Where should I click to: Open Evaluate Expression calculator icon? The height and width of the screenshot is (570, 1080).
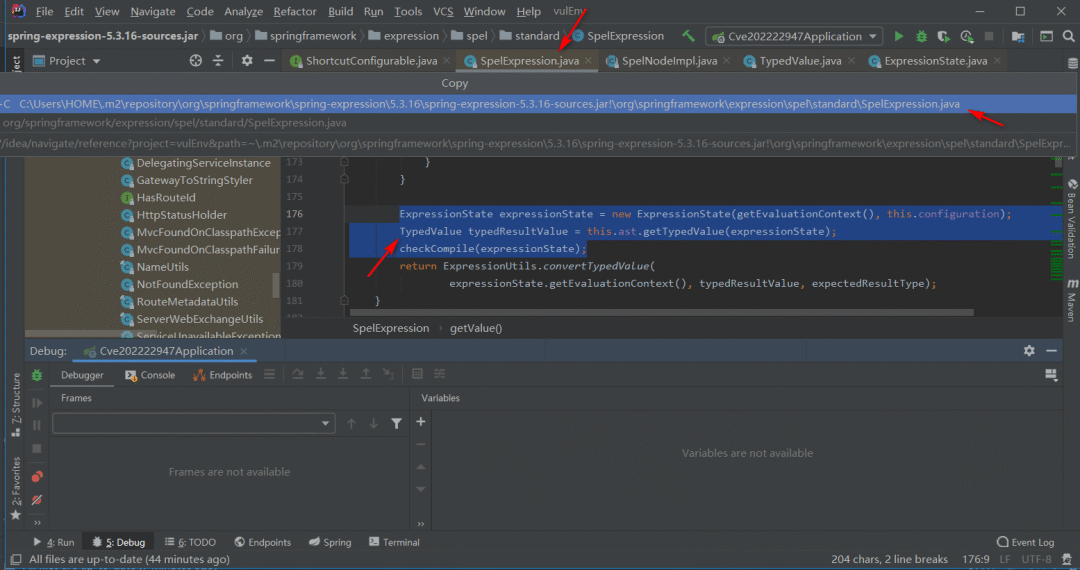(417, 374)
